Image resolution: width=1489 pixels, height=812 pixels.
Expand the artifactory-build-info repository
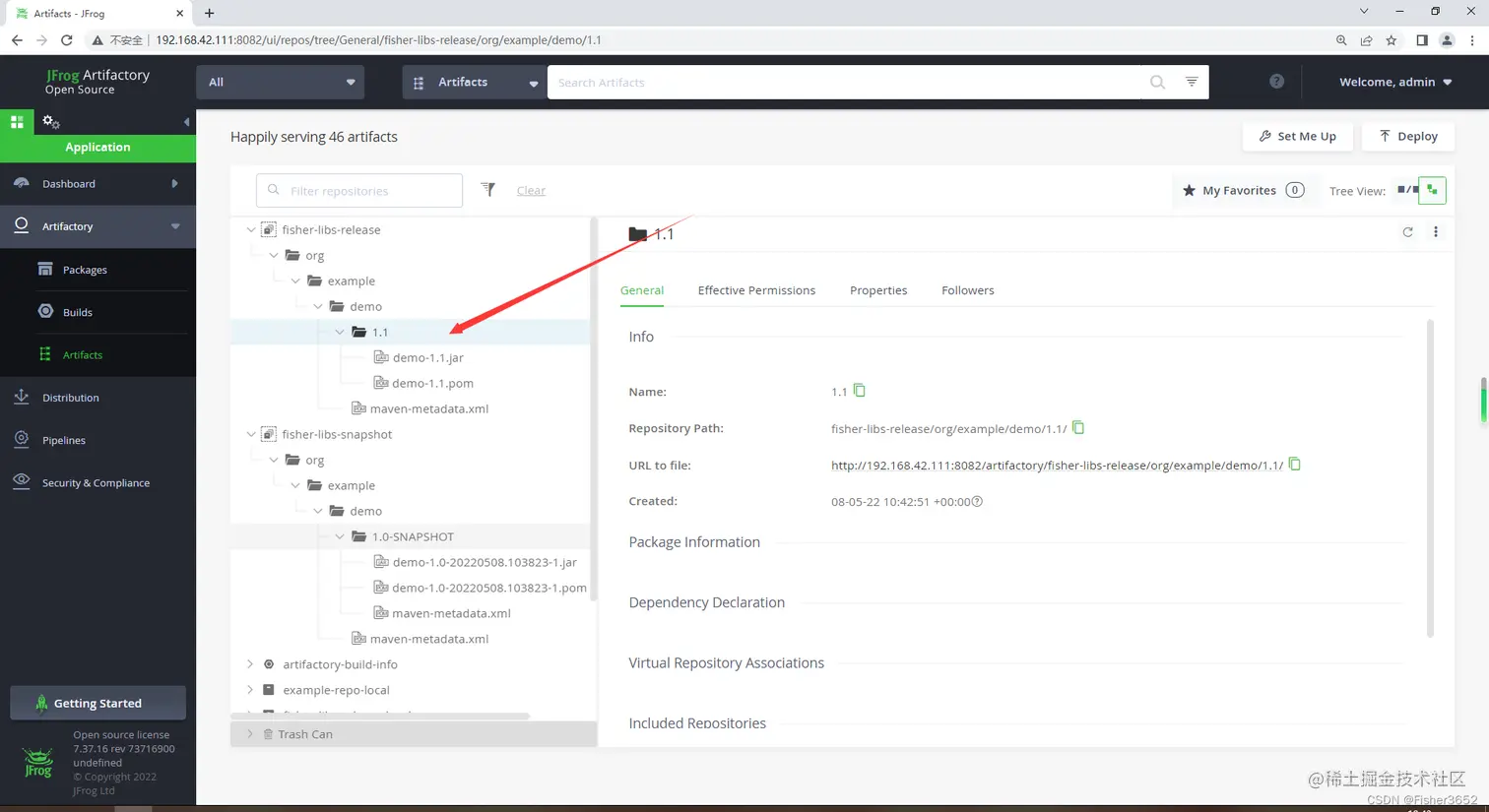tap(250, 664)
